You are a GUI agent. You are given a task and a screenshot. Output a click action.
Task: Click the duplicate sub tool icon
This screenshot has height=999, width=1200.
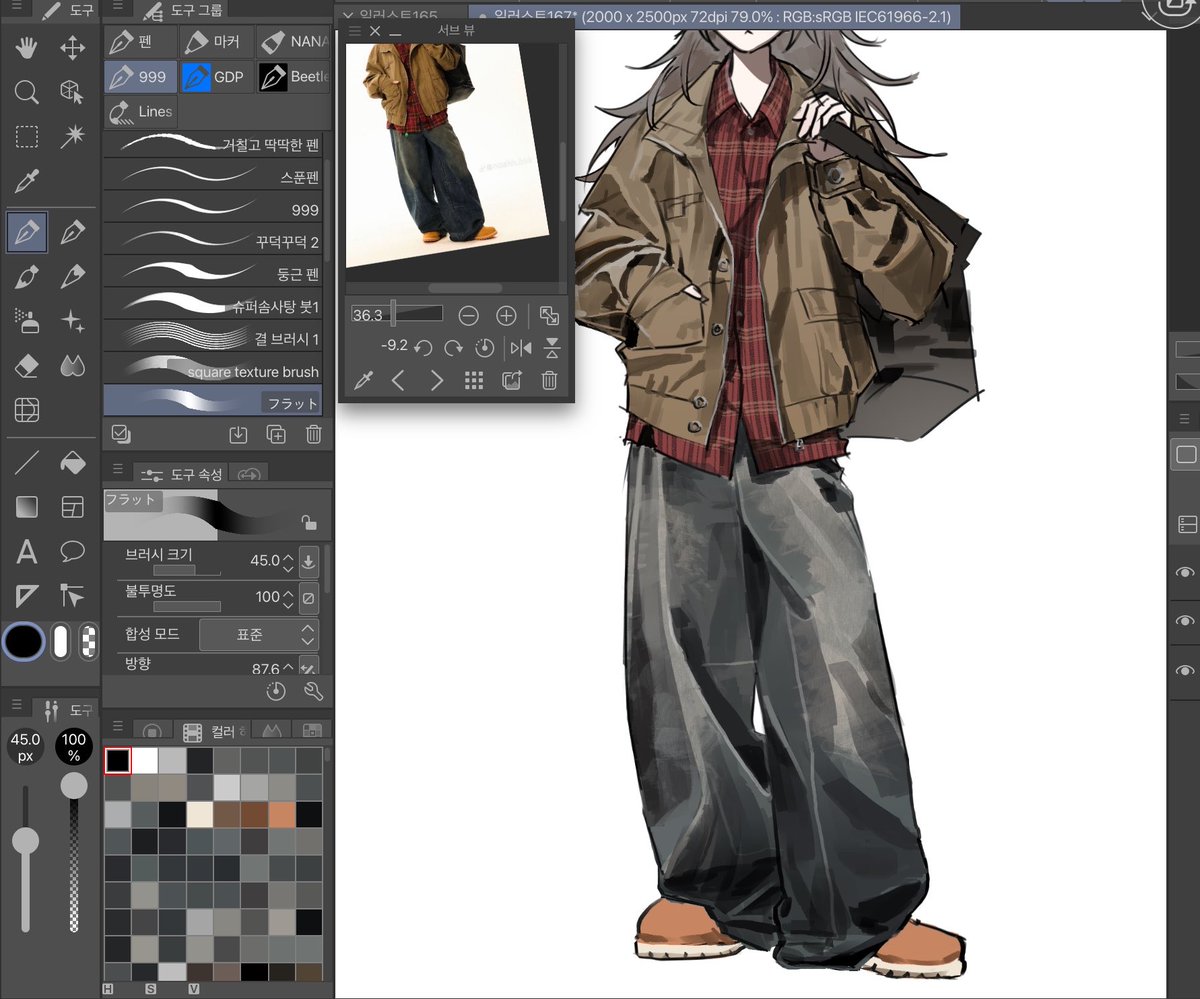276,434
